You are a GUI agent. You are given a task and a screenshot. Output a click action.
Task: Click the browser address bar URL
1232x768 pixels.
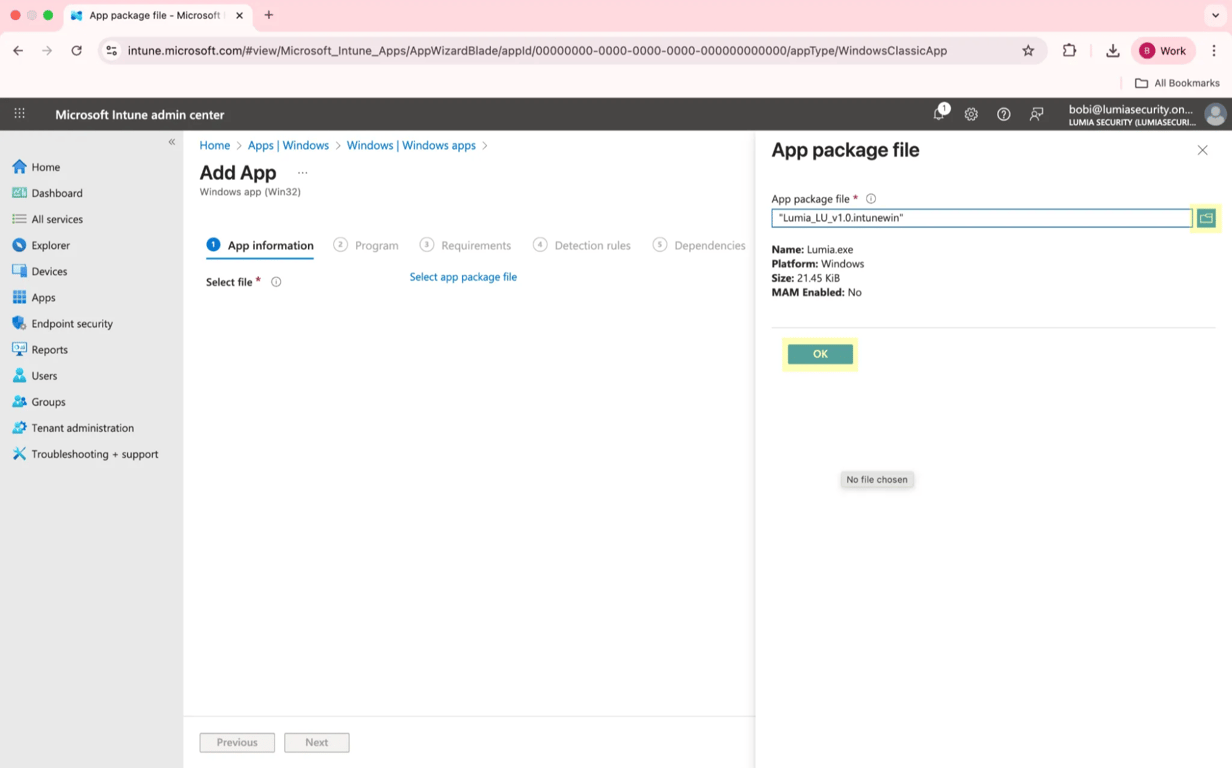(x=537, y=50)
